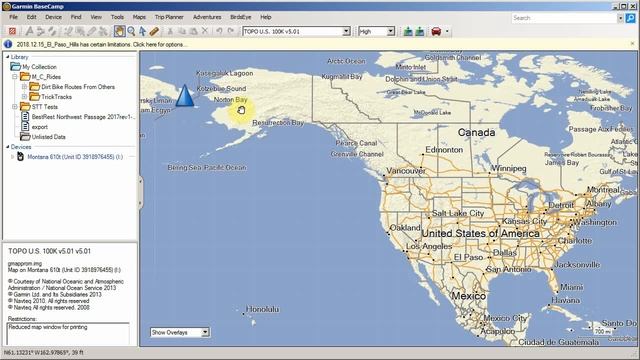Click the side panel collapse handle

(x=141, y=193)
